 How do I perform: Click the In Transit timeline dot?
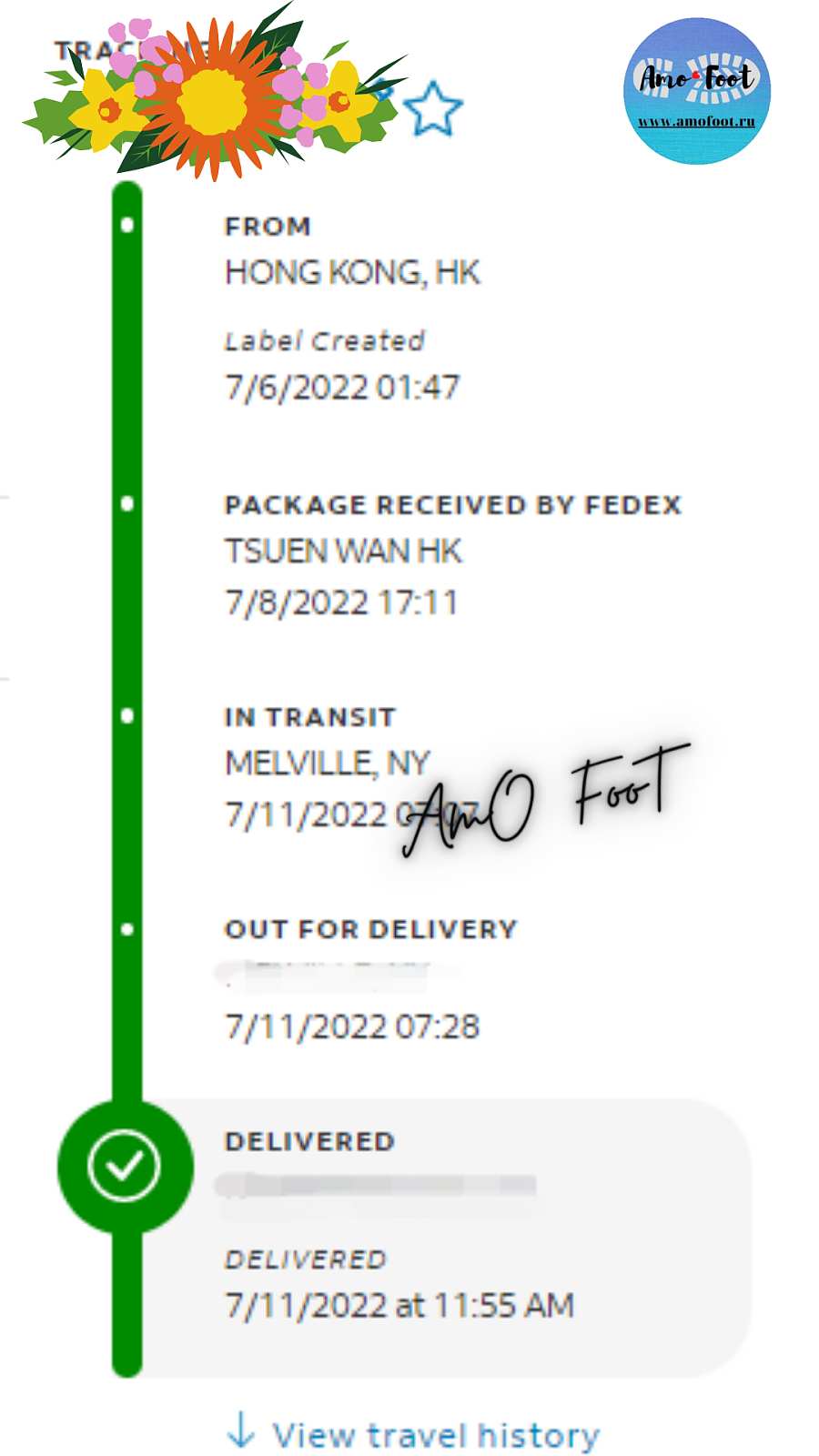[127, 716]
